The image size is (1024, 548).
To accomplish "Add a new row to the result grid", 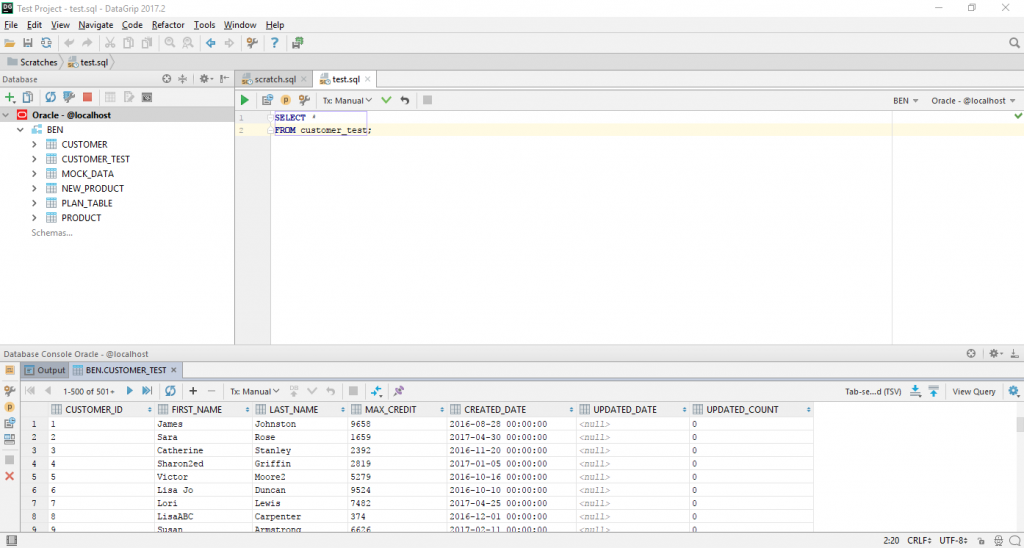I will (x=193, y=391).
